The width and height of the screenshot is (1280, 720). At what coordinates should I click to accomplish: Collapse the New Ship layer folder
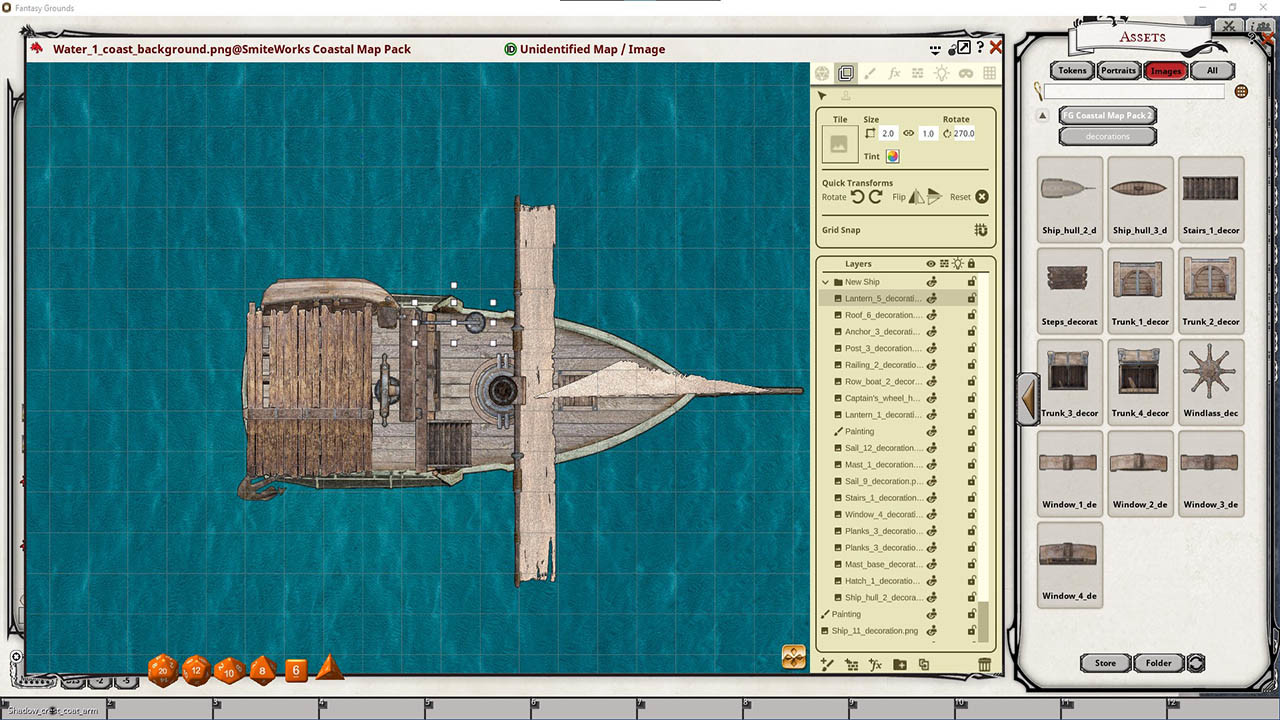pos(826,282)
